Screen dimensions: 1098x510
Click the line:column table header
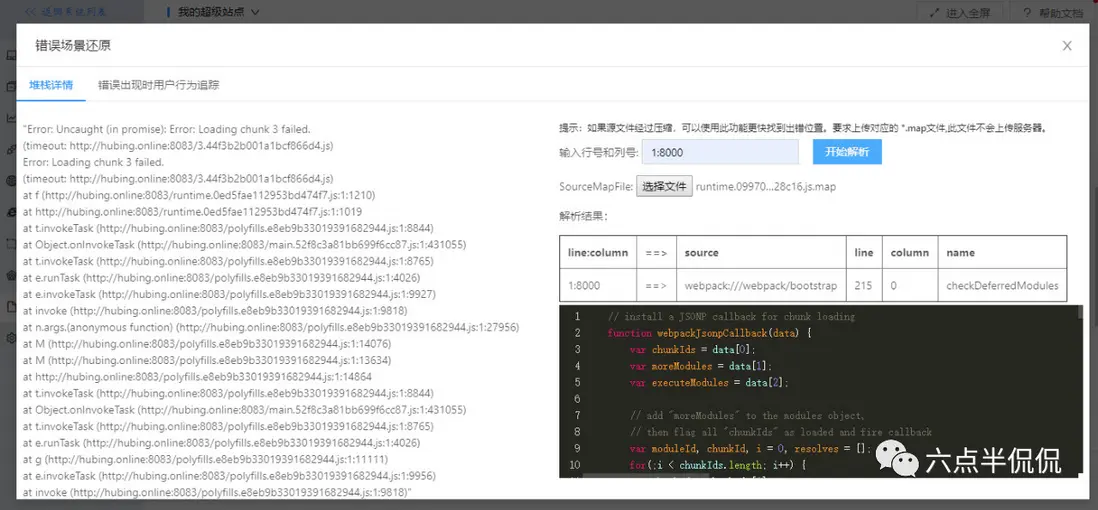pos(597,252)
